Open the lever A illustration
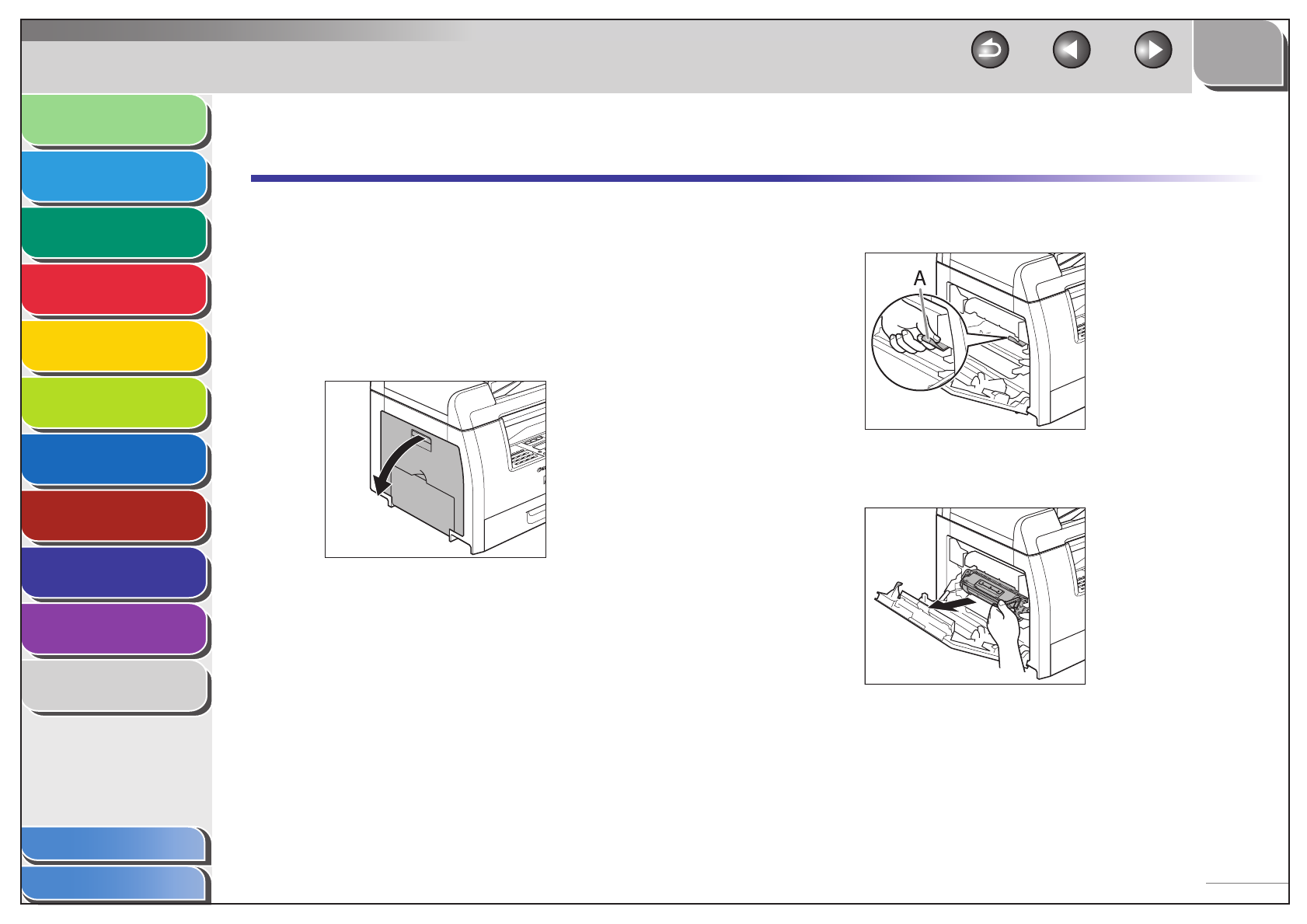 pyautogui.click(x=975, y=341)
